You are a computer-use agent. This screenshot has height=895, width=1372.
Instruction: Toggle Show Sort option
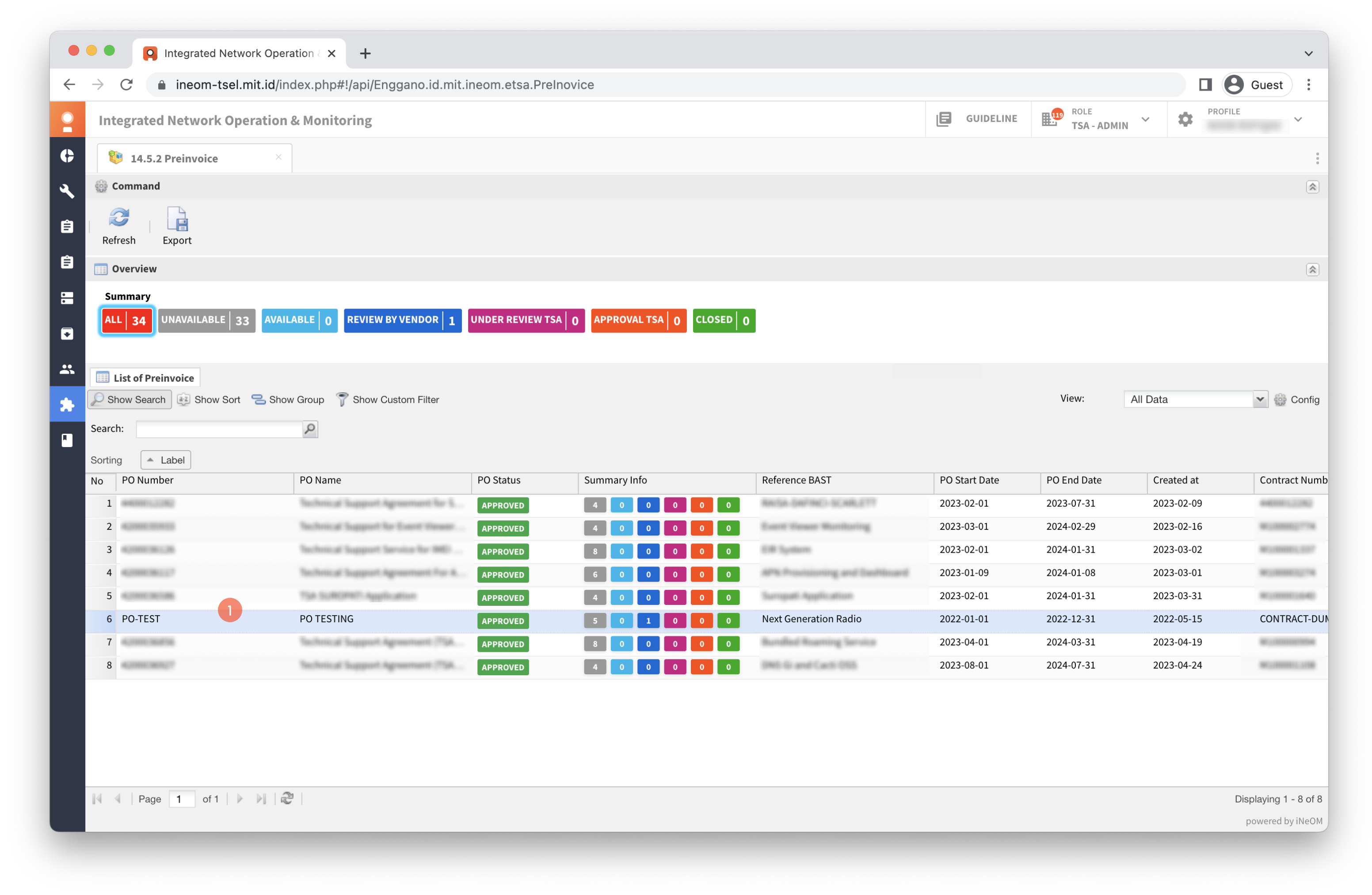209,400
